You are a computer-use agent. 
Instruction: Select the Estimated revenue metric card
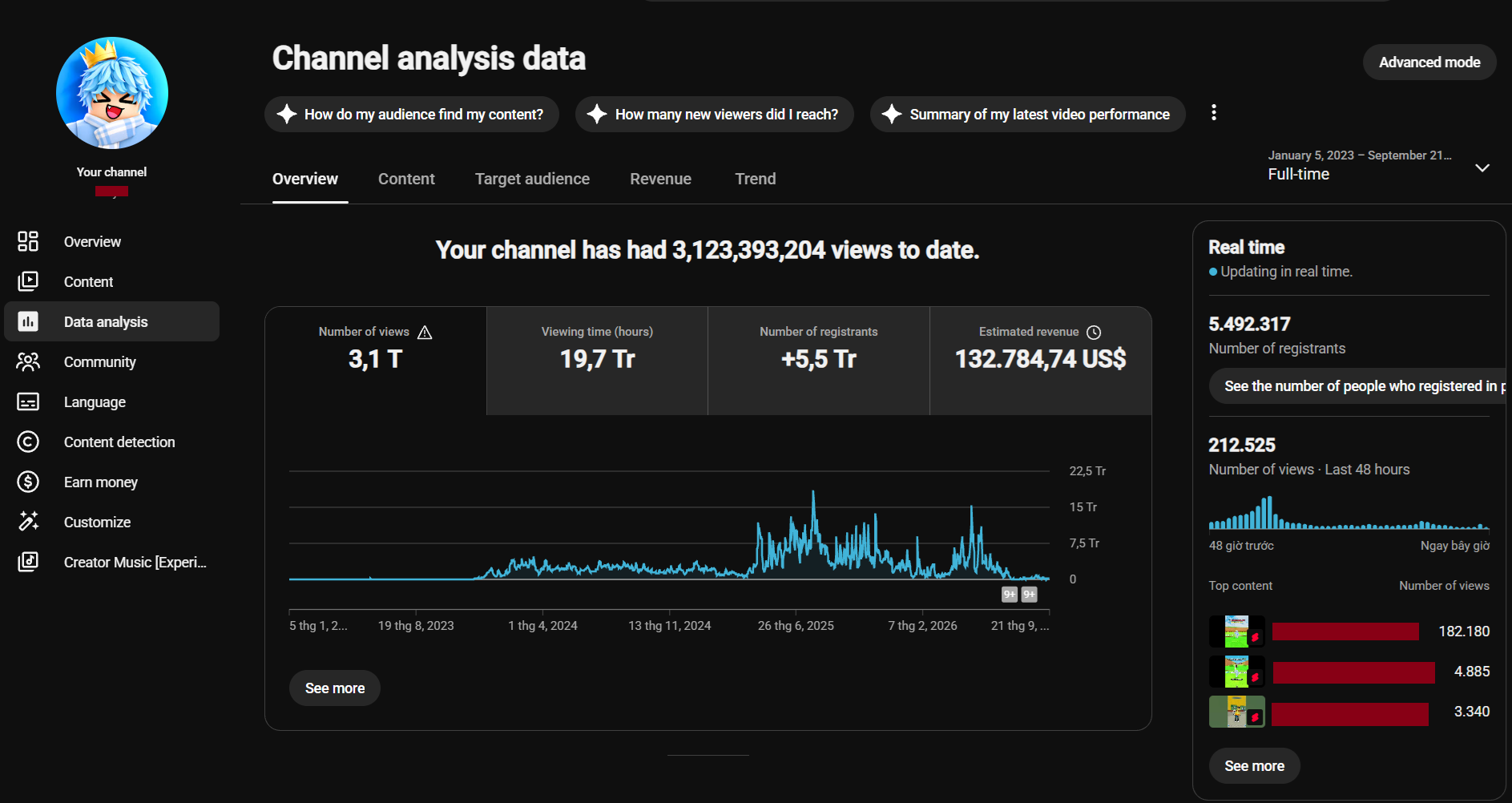tap(1040, 361)
